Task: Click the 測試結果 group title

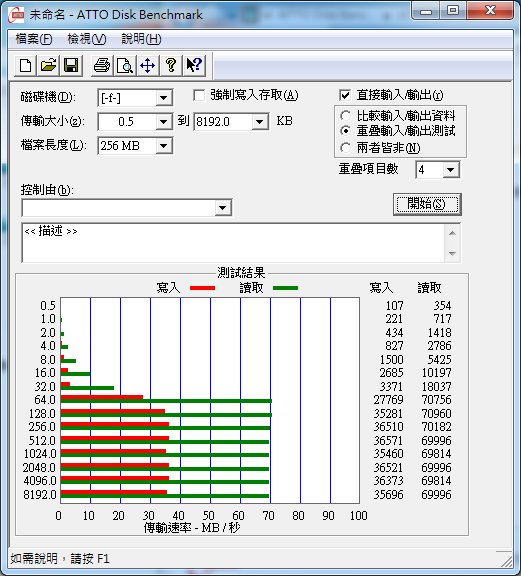Action: pyautogui.click(x=241, y=273)
